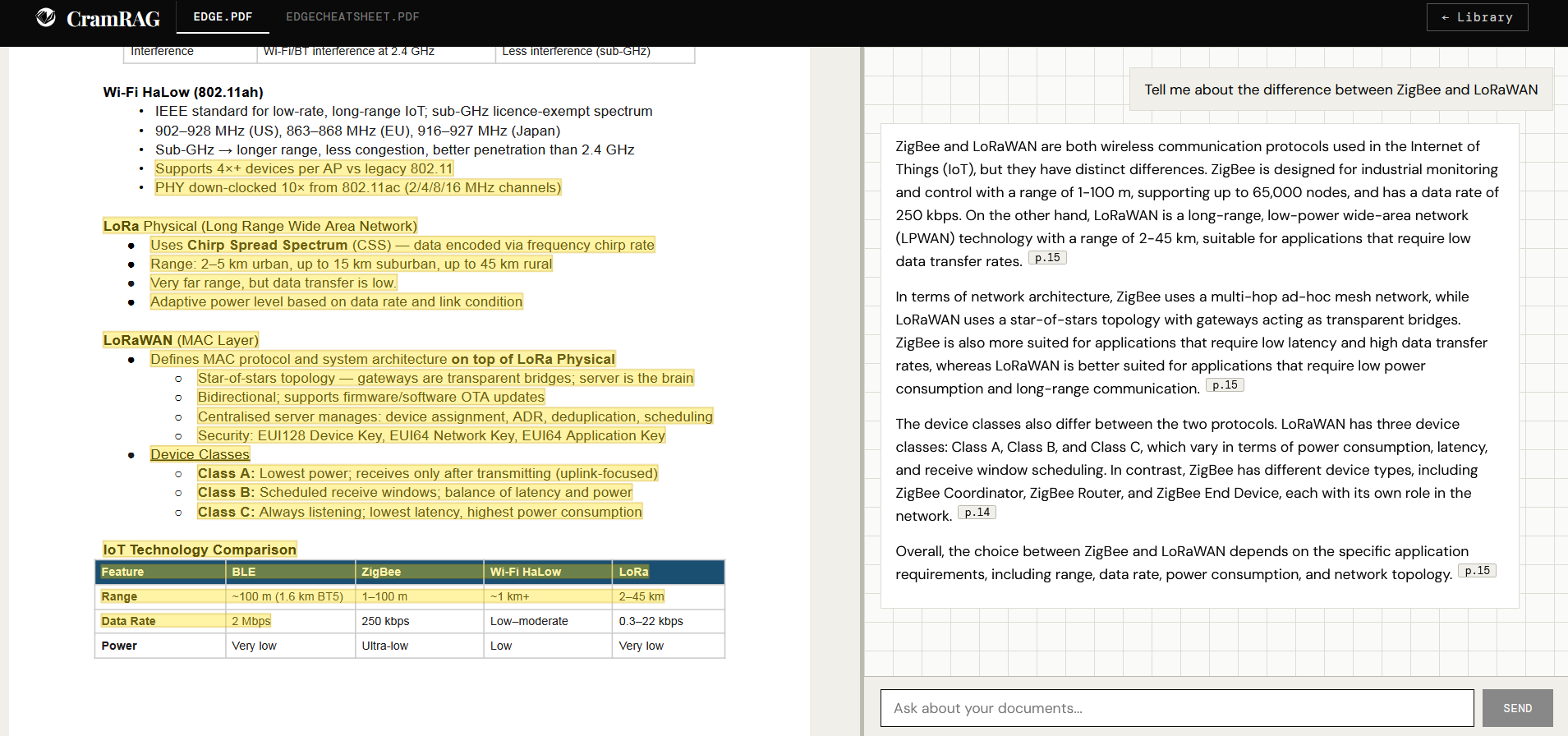Click 'Very far range, but data transfer is low'
The height and width of the screenshot is (736, 1568).
[274, 283]
